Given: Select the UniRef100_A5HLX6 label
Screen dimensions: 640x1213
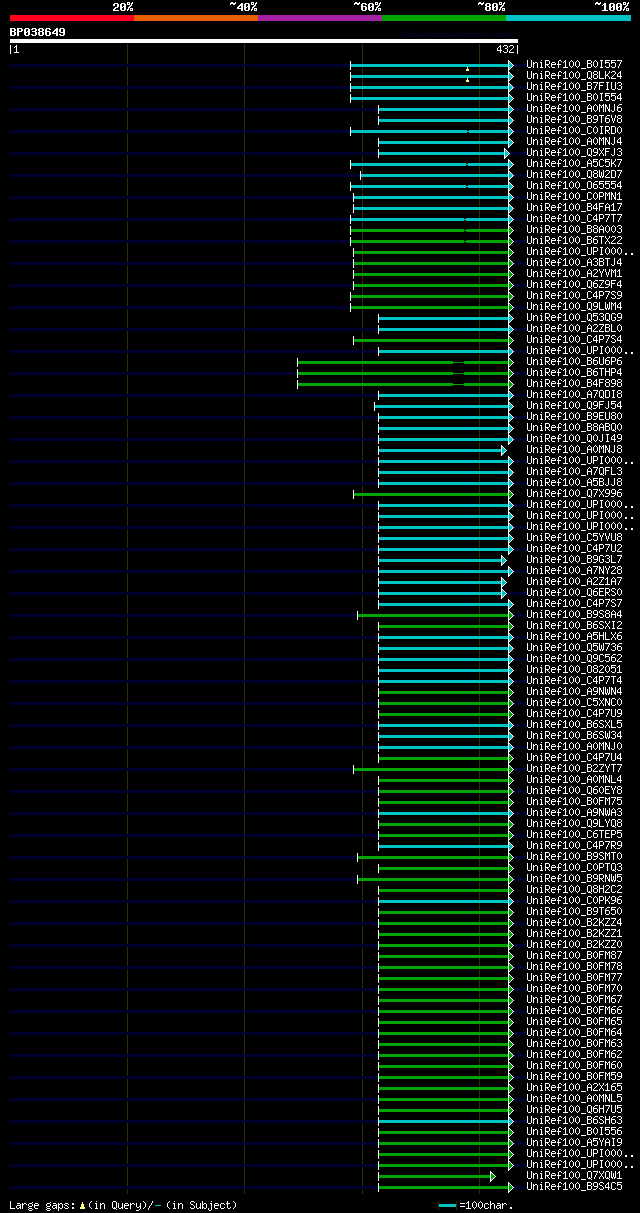Looking at the screenshot, I should point(574,636).
